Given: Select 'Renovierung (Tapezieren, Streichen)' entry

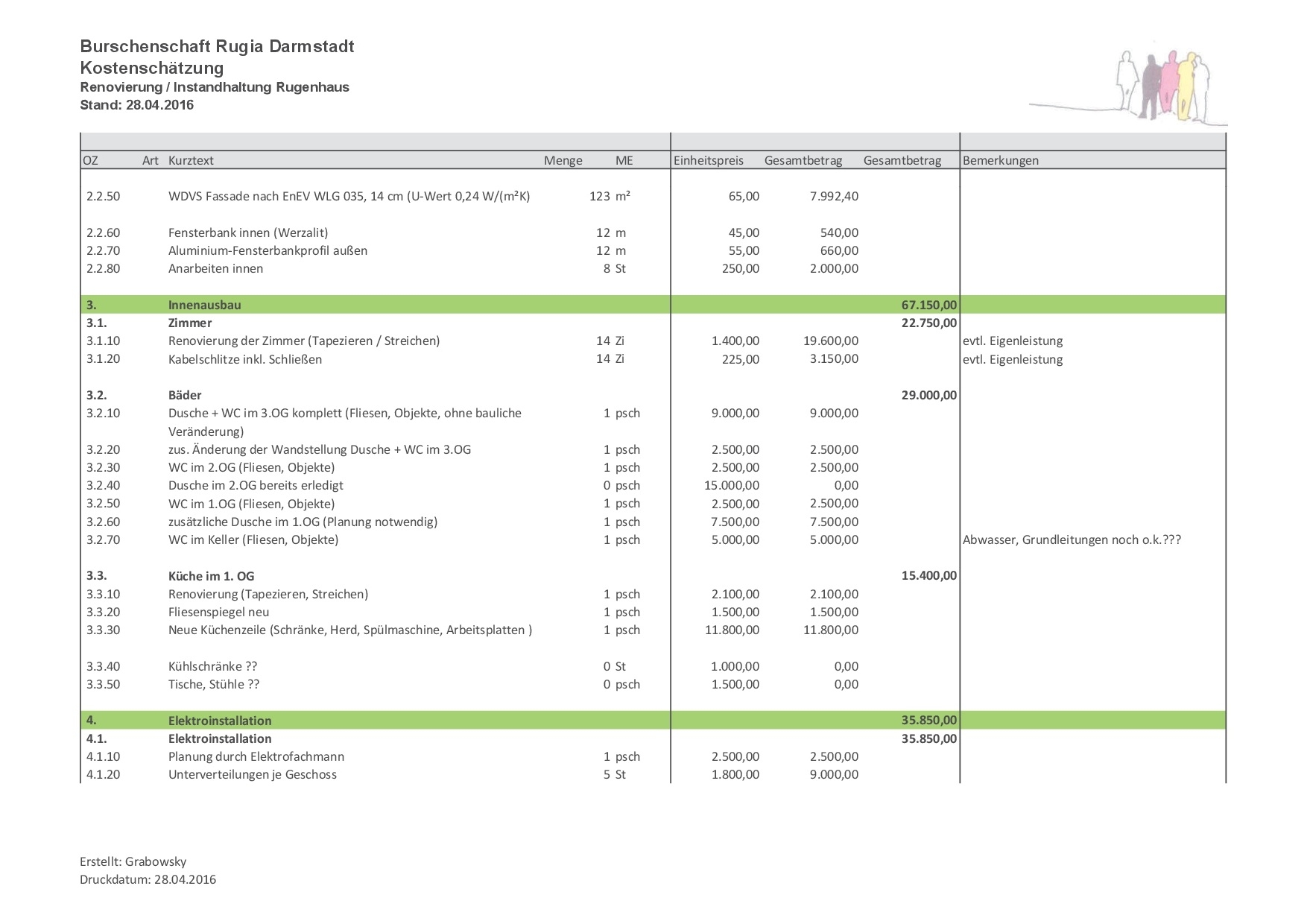Looking at the screenshot, I should tap(268, 595).
